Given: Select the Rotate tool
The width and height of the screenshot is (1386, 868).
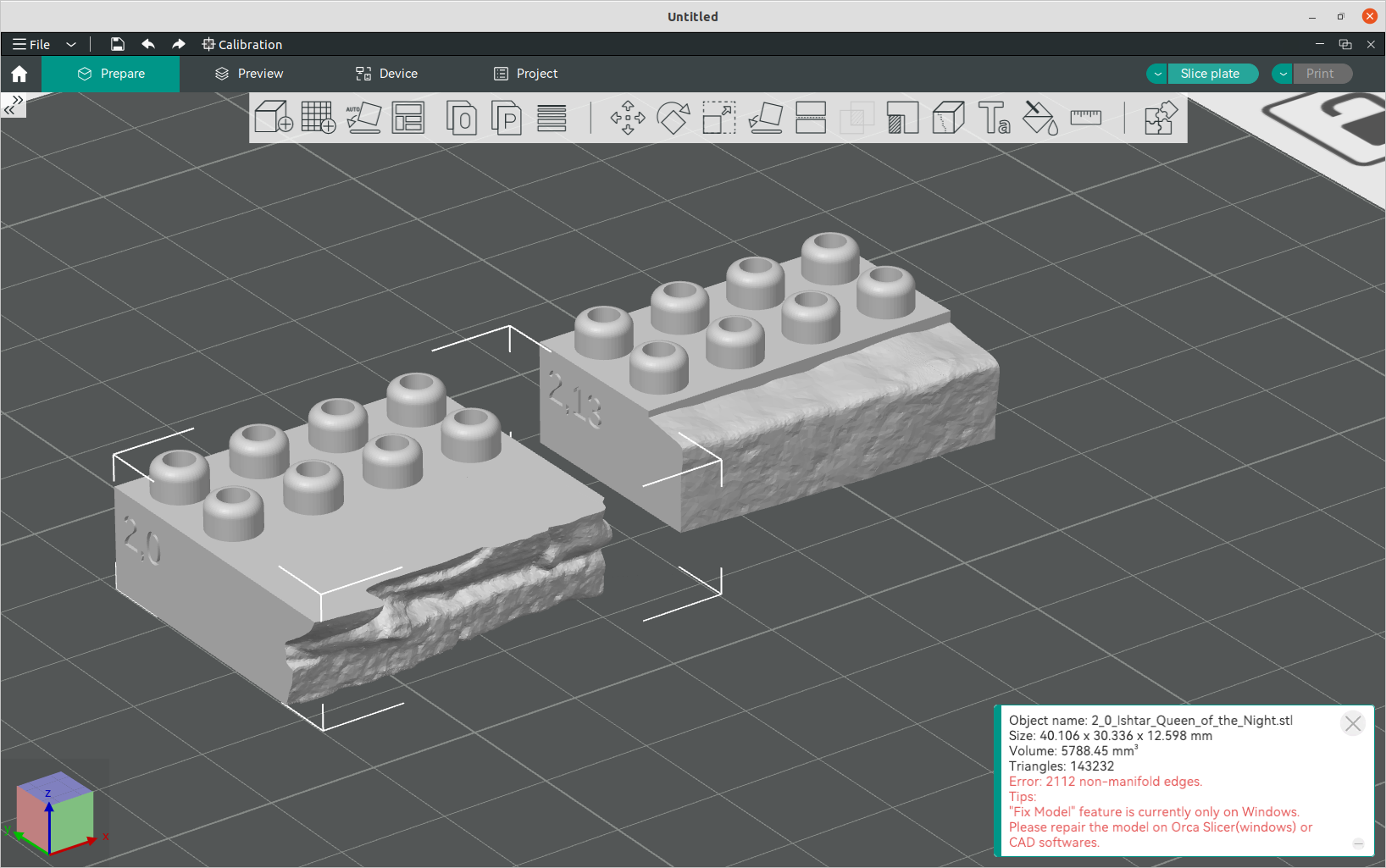Looking at the screenshot, I should pos(674,118).
